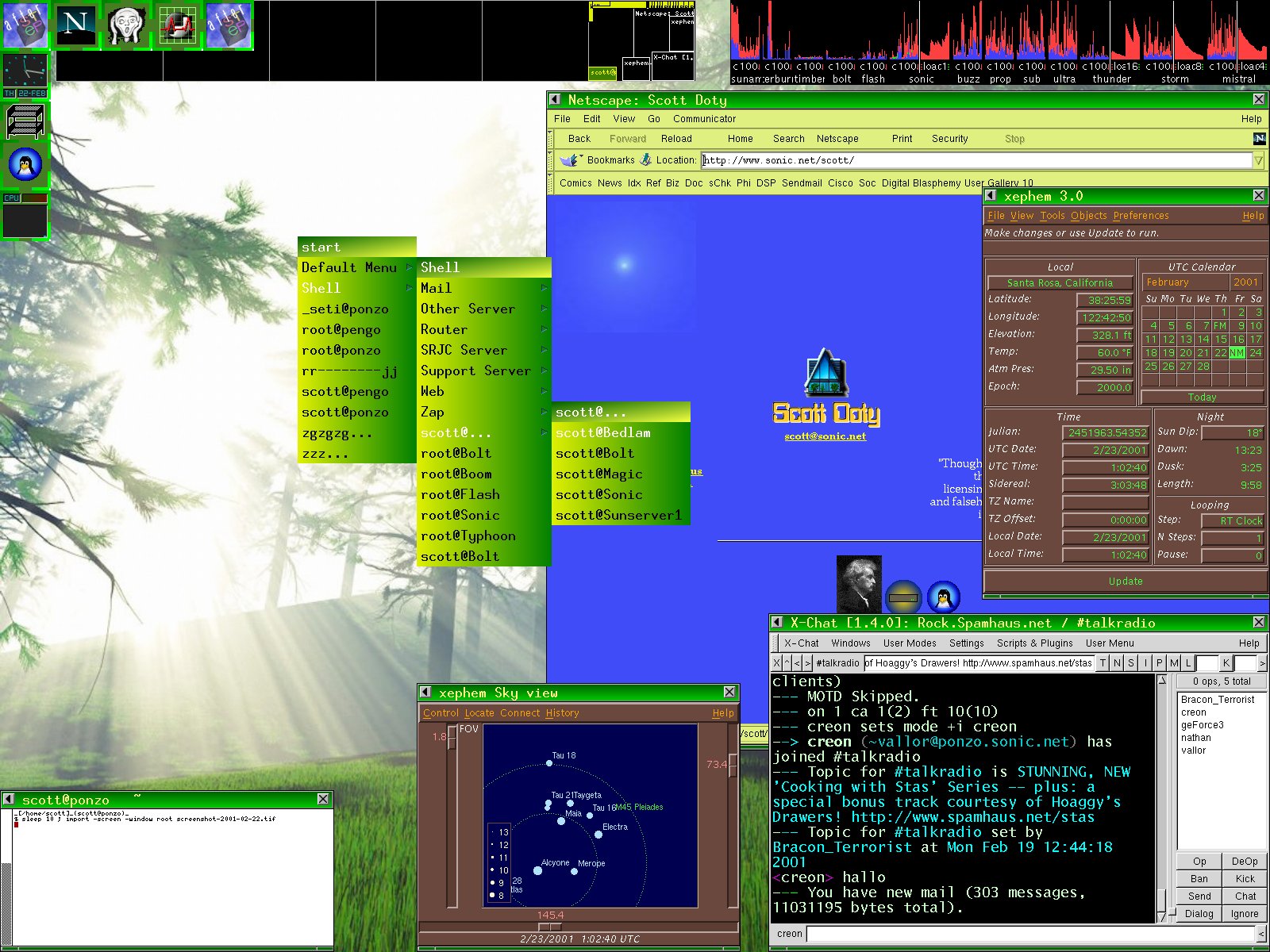Click X-Chat 'Kick' button
This screenshot has height=952, width=1270.
point(1245,878)
